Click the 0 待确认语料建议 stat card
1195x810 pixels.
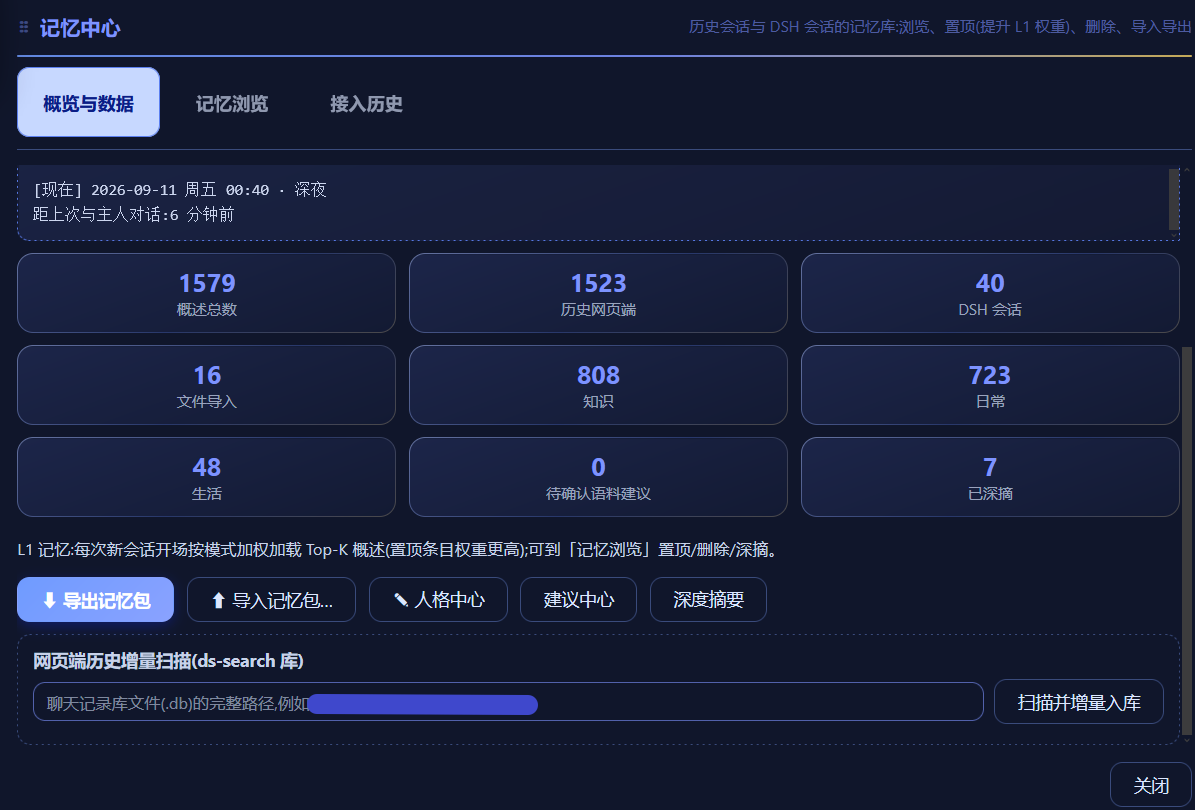tap(598, 477)
